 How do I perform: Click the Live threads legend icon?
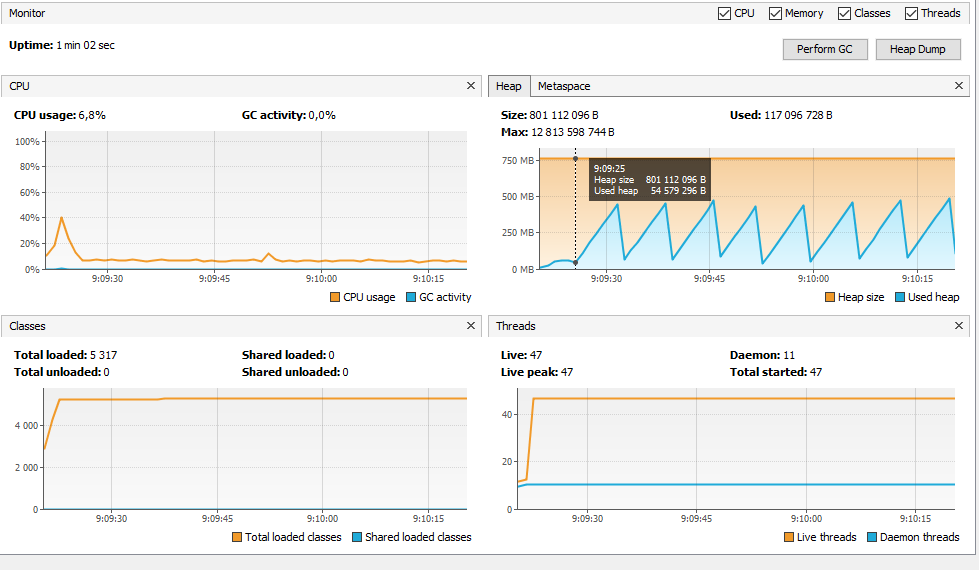click(789, 537)
